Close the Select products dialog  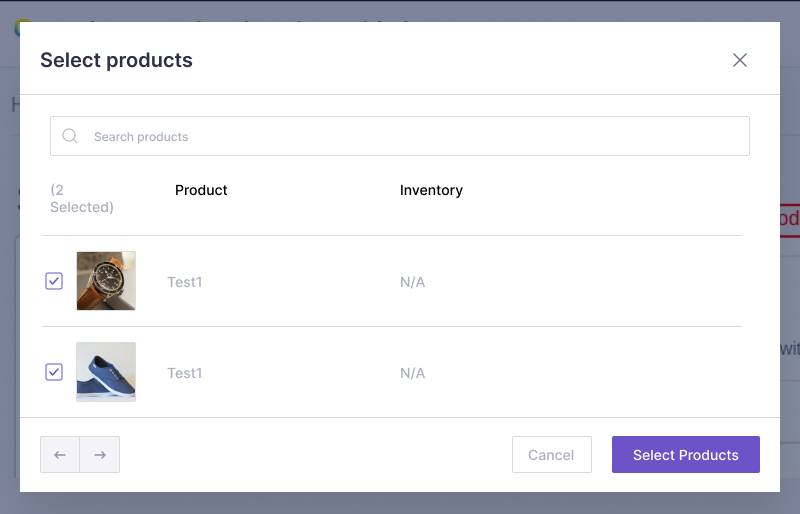point(740,60)
